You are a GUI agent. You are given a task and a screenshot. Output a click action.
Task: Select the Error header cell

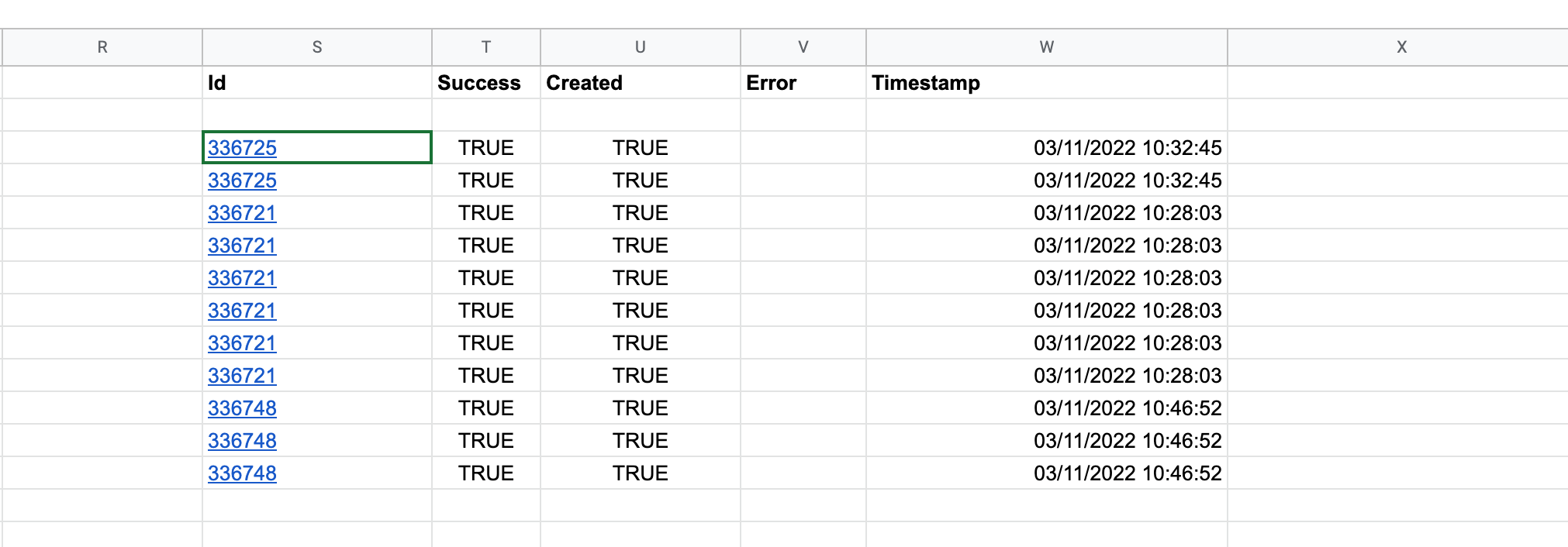[x=803, y=83]
